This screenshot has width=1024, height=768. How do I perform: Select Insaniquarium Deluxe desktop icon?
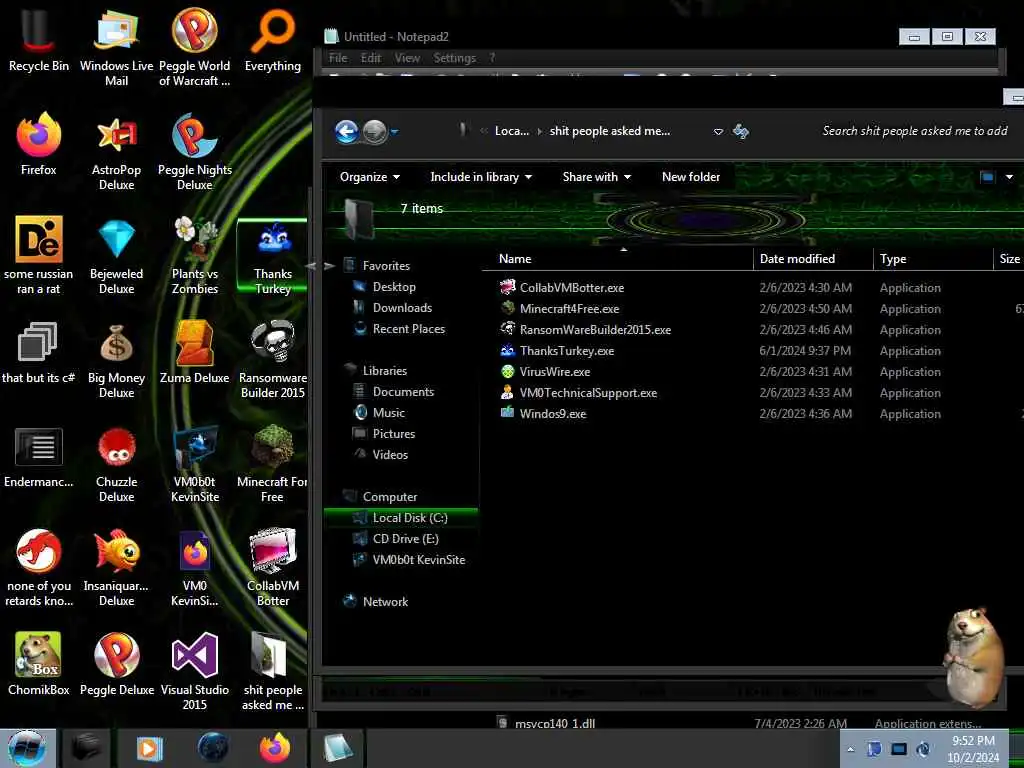click(x=116, y=567)
